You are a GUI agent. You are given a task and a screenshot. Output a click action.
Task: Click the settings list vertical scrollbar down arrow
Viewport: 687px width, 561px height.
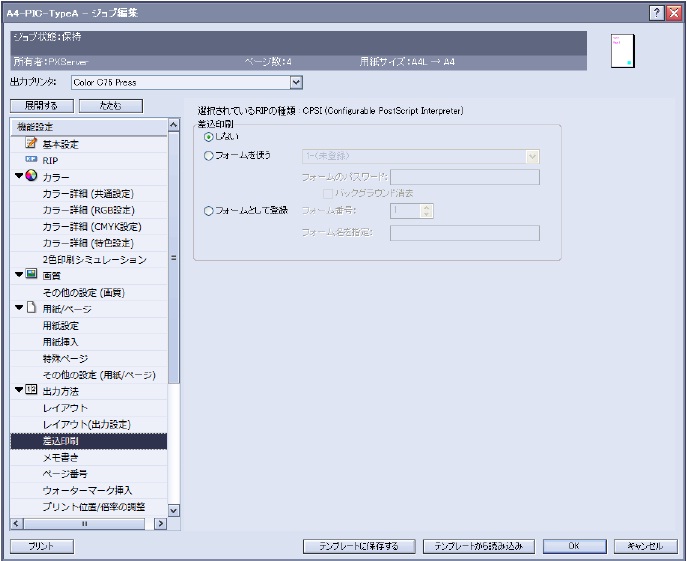173,510
